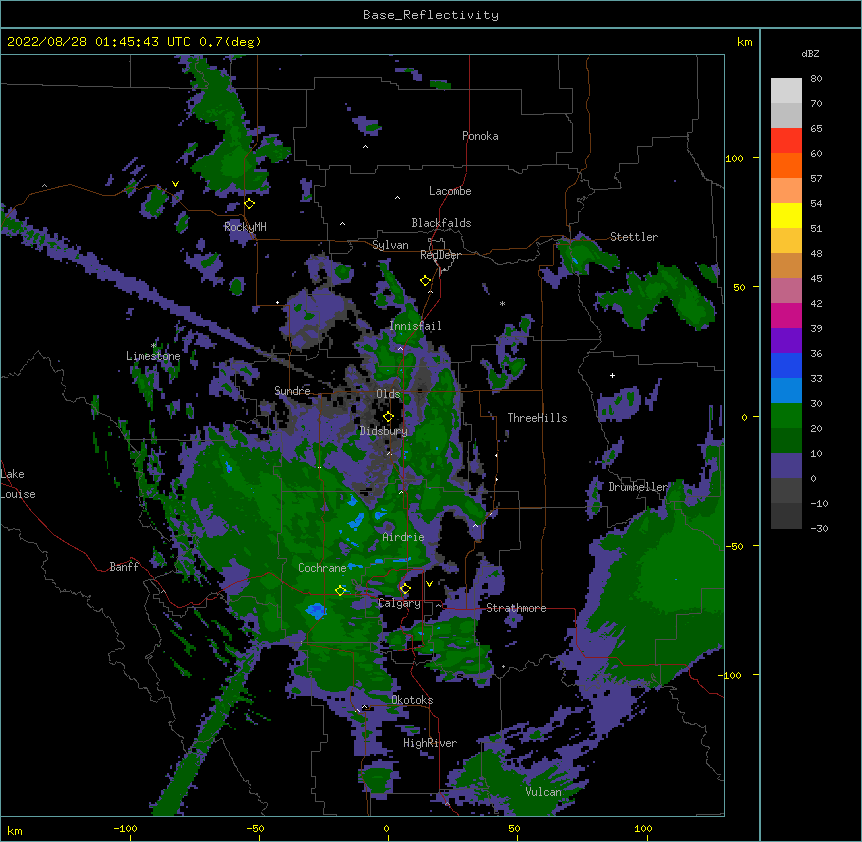Click the -50 tick label on right axis

click(x=734, y=546)
